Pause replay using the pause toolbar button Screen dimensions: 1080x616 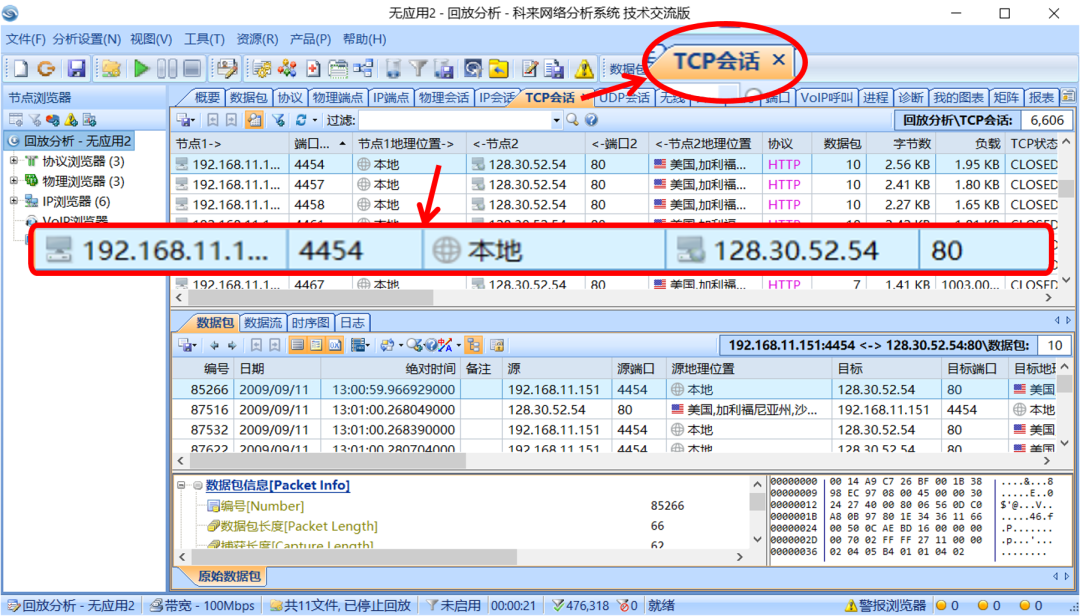click(x=167, y=68)
